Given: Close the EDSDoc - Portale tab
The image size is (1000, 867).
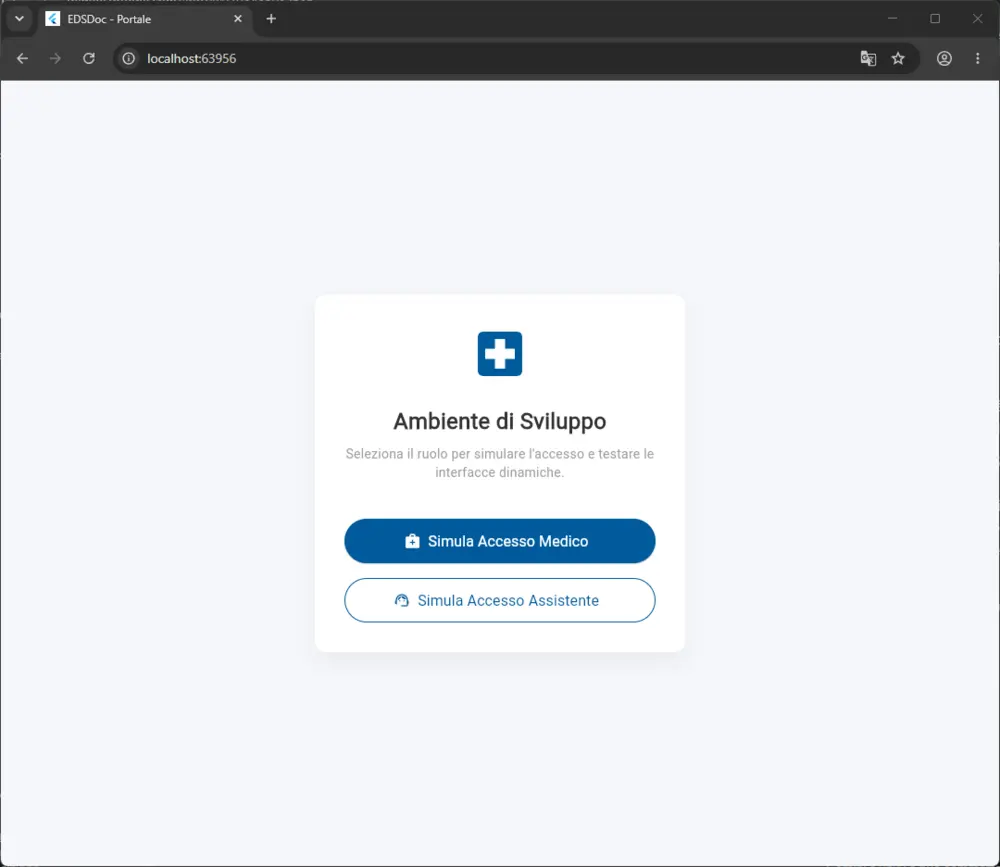Looking at the screenshot, I should coord(238,19).
